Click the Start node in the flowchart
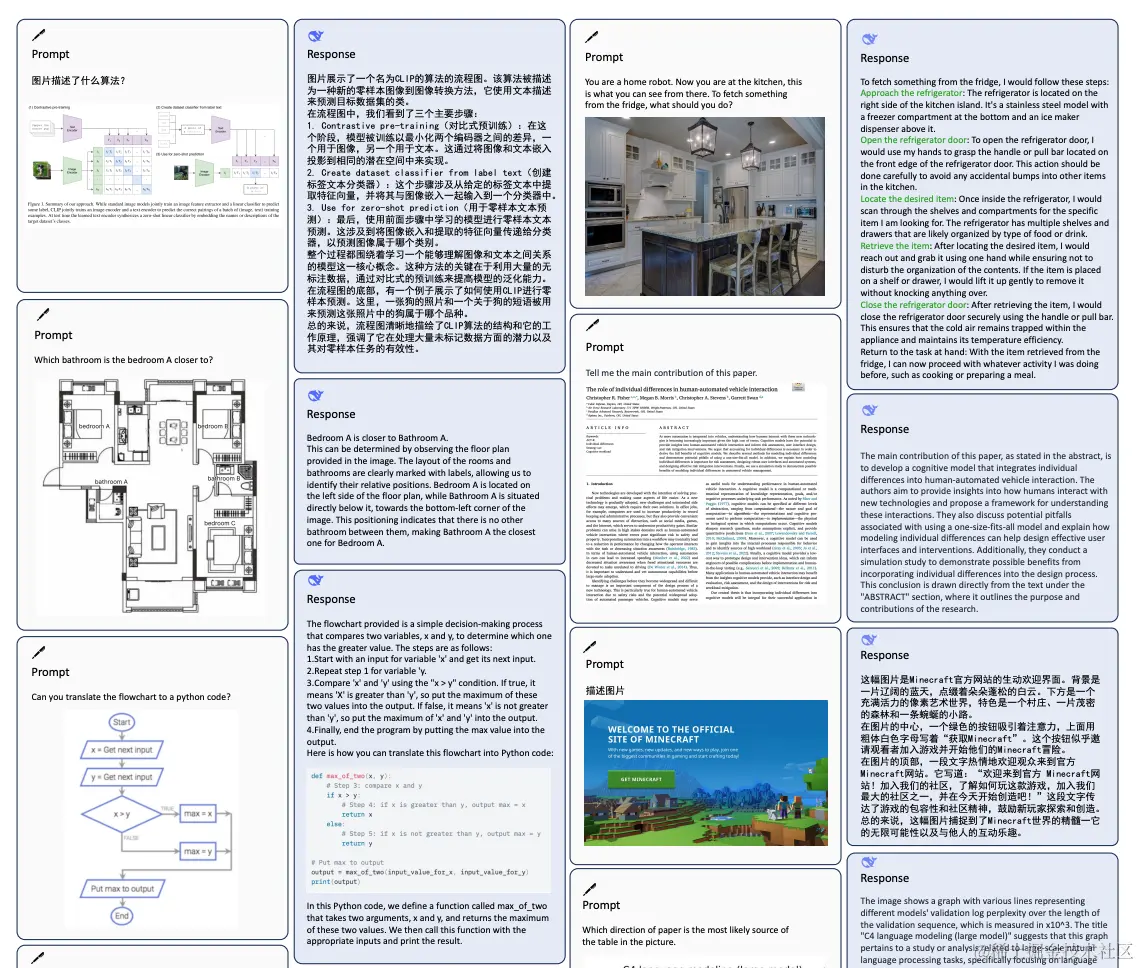 click(x=122, y=722)
